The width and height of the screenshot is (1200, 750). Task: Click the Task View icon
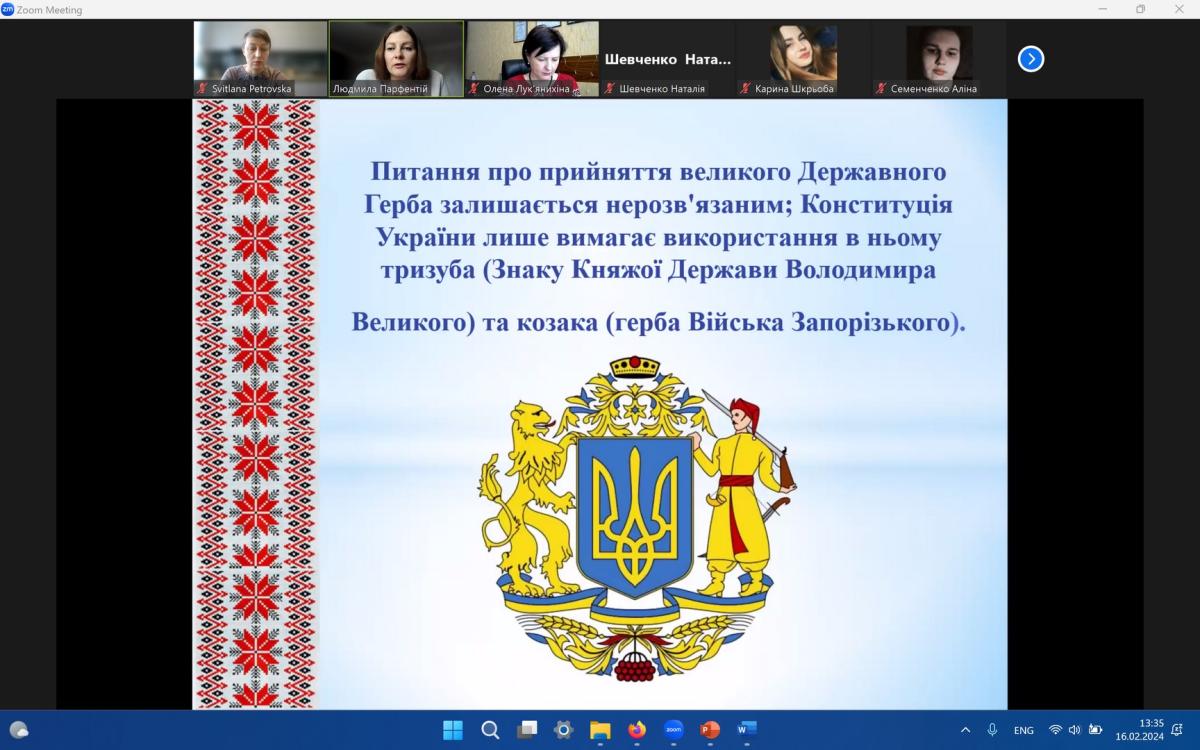click(x=527, y=729)
